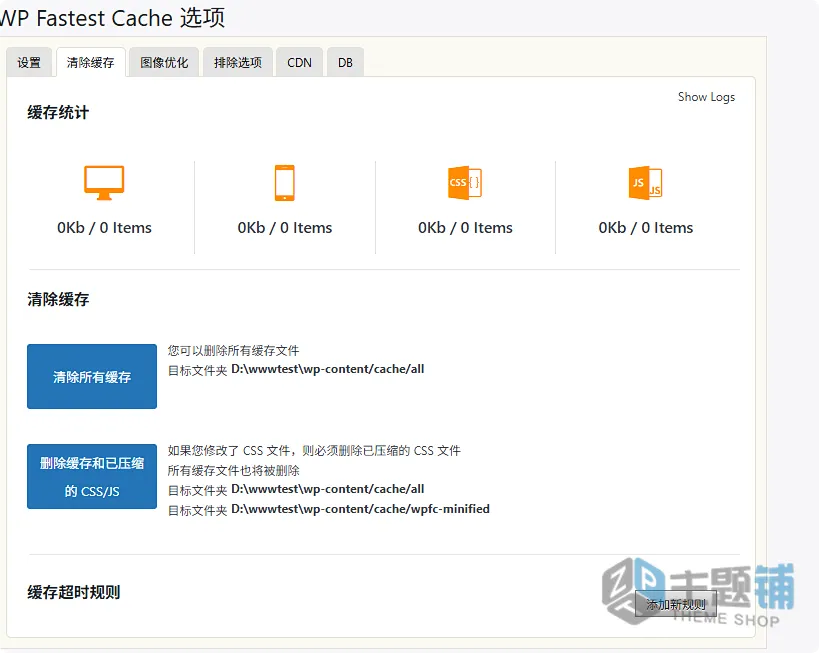Click the wpfc-minified target folder path
This screenshot has height=653, width=819.
(x=360, y=509)
